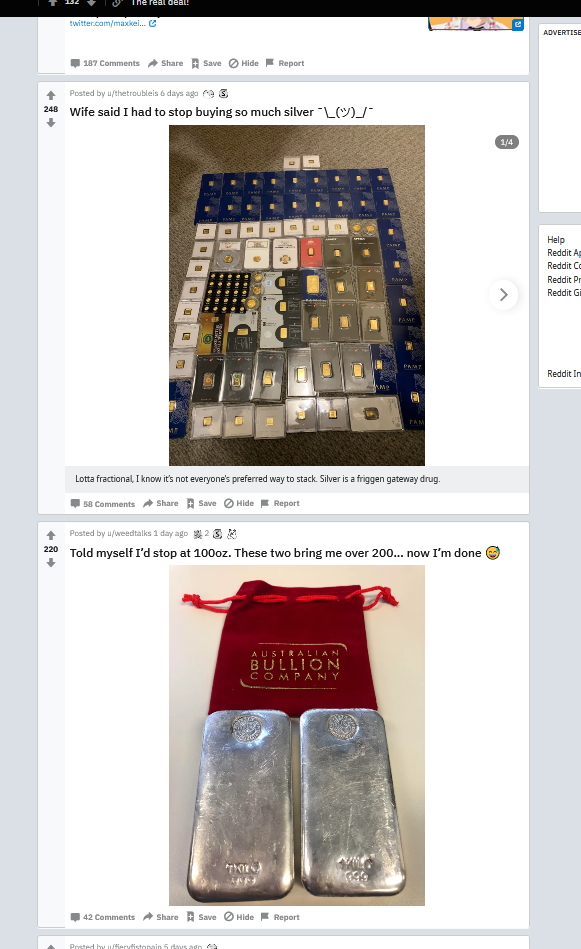Open the Help link in sidebar
This screenshot has height=949, width=581.
click(556, 240)
